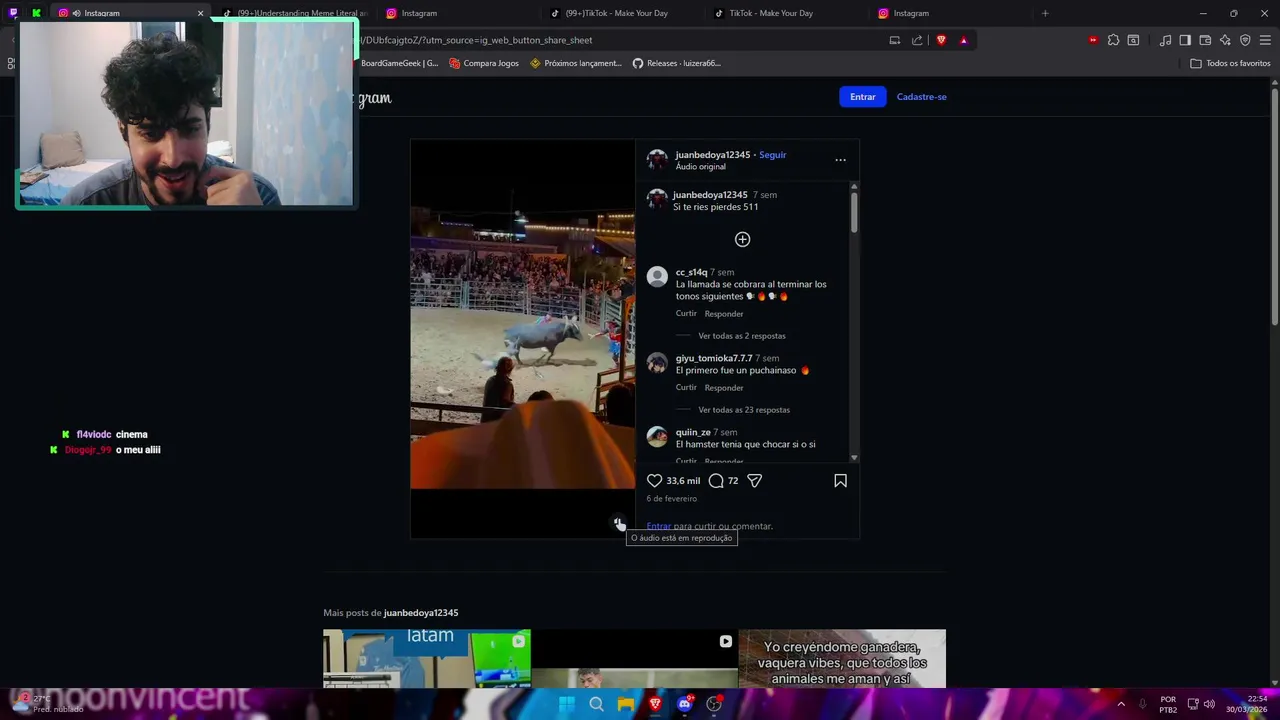Open the Brave hamburger main menu
The width and height of the screenshot is (1280, 720).
tap(1265, 40)
